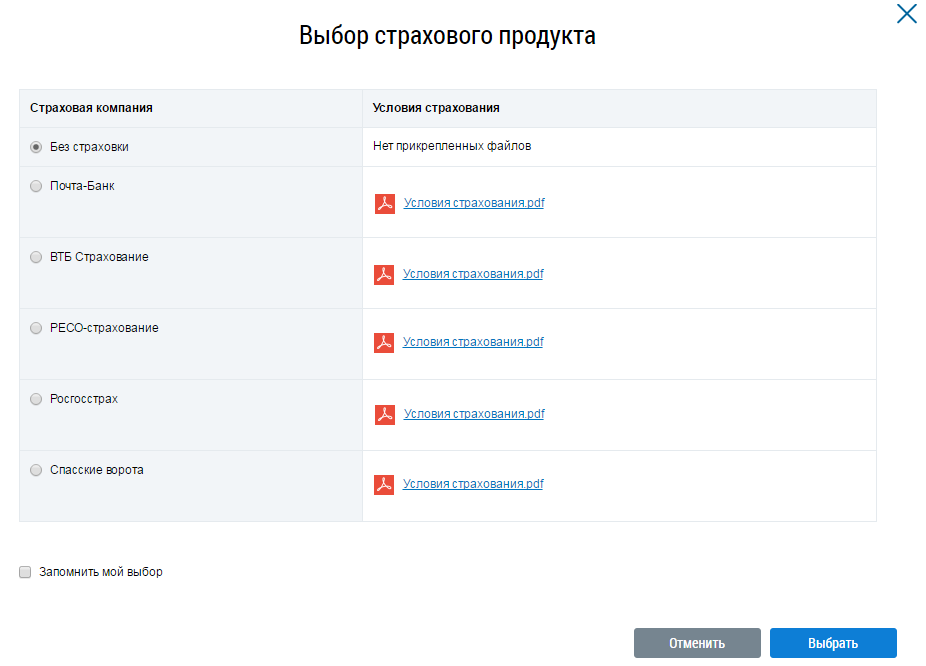Close the insurance product selection dialog
The width and height of the screenshot is (926, 666).
point(906,14)
